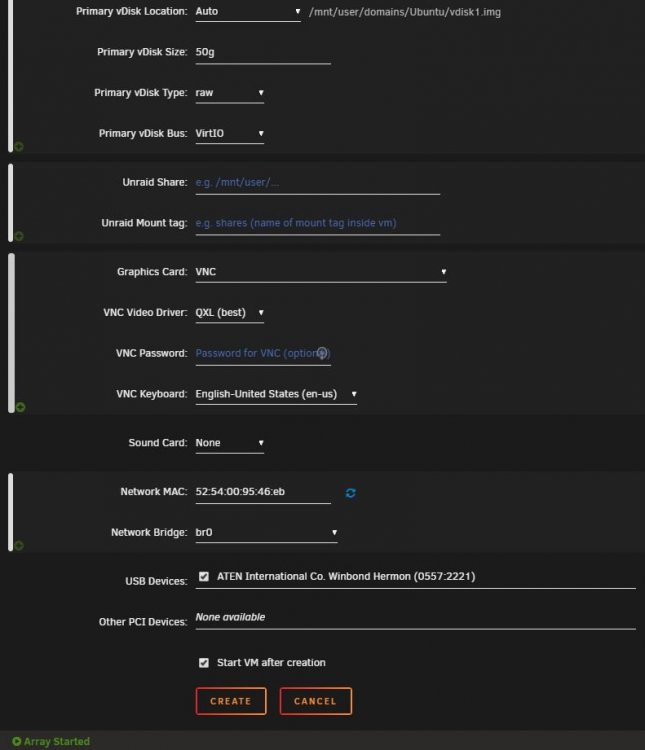Viewport: 645px width, 750px height.
Task: Click the 'None available' PCI devices text
Action: coord(230,617)
